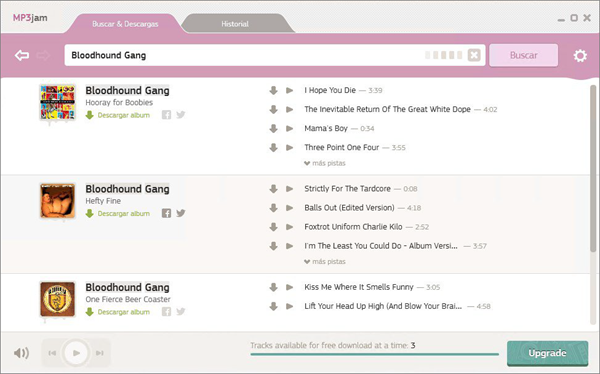The height and width of the screenshot is (374, 600).
Task: Go back with the left arrow
Action: pos(22,55)
